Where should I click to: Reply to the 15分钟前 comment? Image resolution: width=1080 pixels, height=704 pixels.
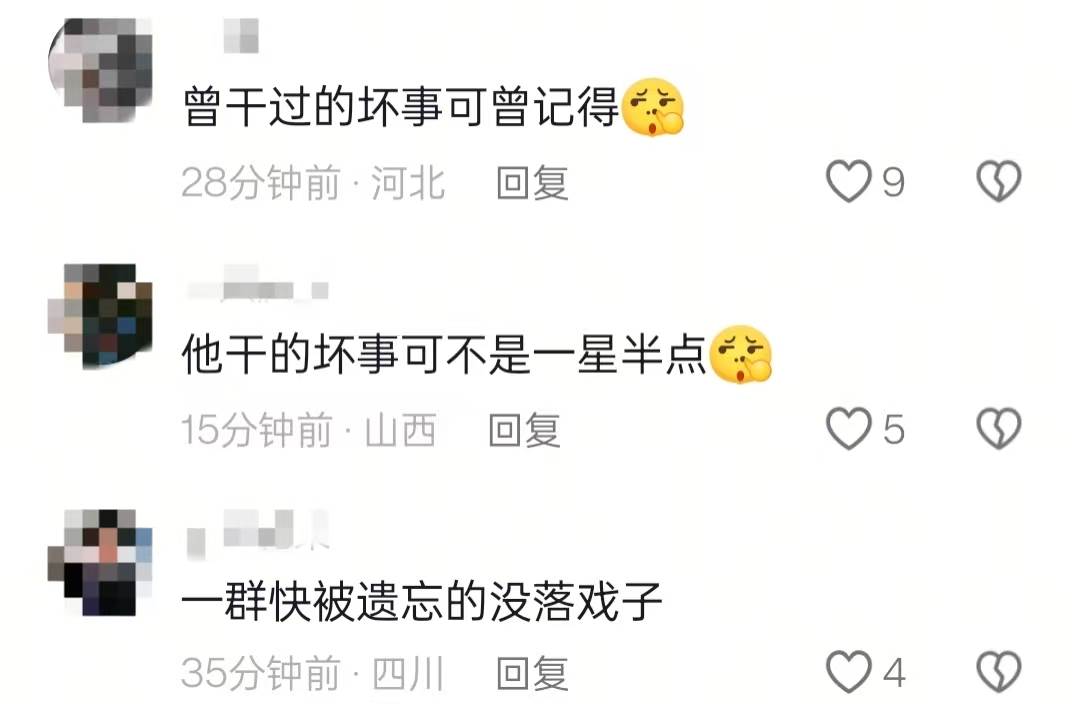[524, 430]
